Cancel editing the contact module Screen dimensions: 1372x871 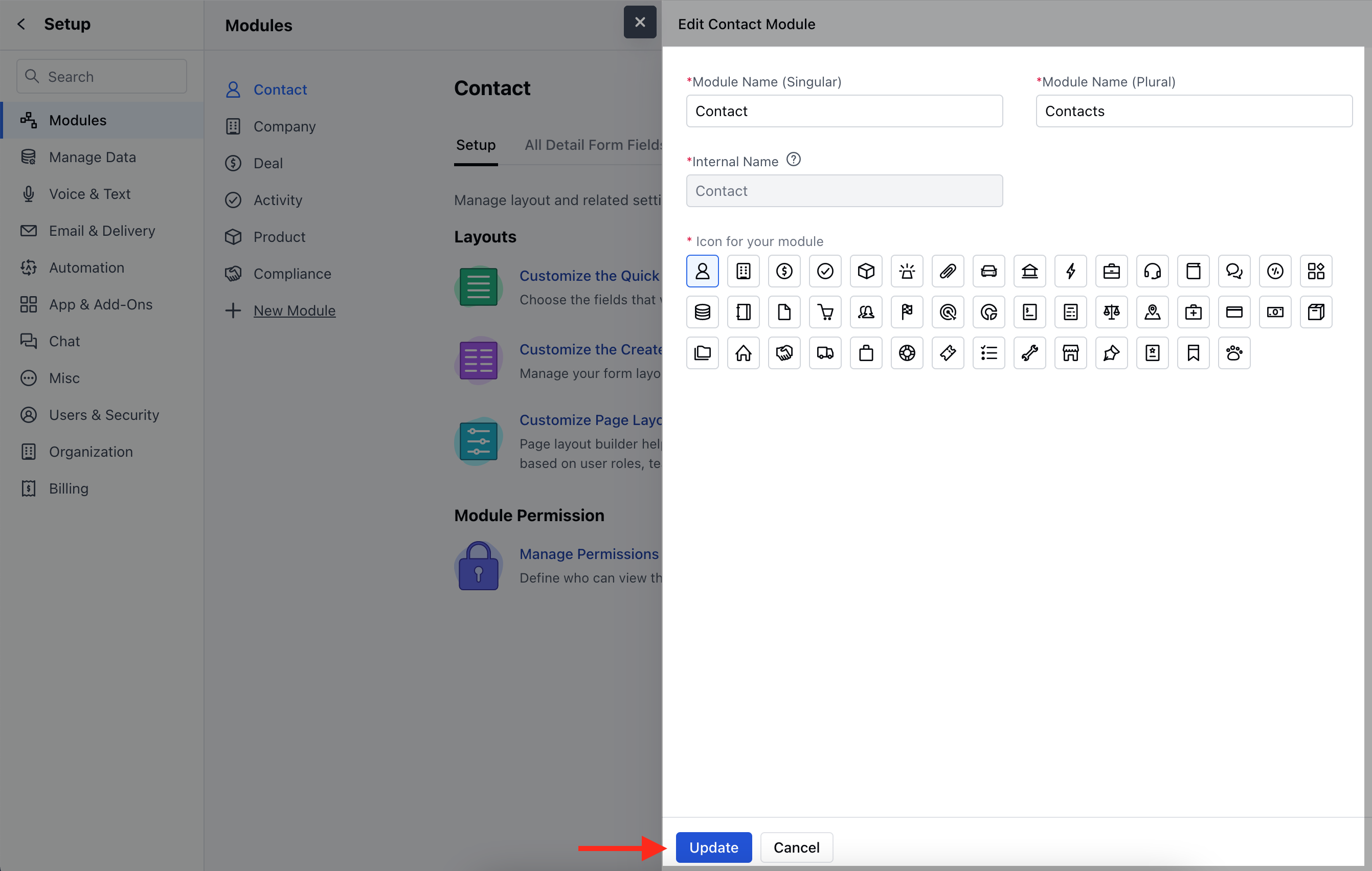click(x=796, y=847)
